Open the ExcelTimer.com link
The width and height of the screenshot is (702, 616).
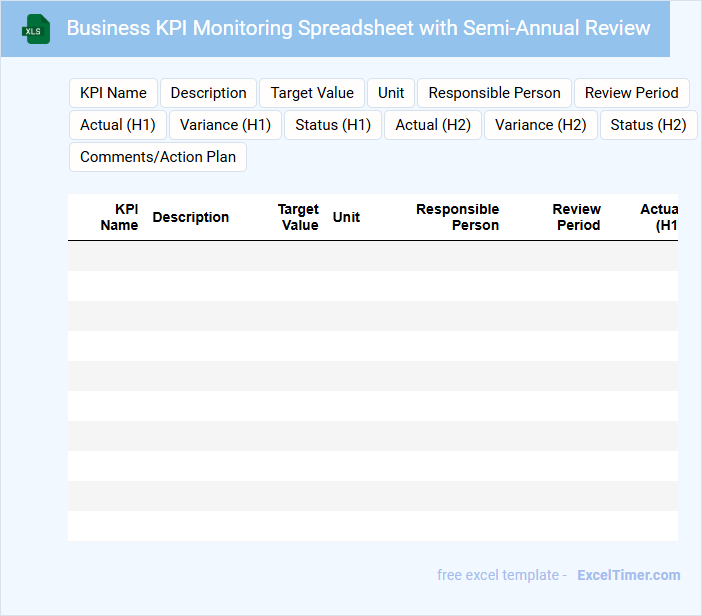tap(629, 575)
